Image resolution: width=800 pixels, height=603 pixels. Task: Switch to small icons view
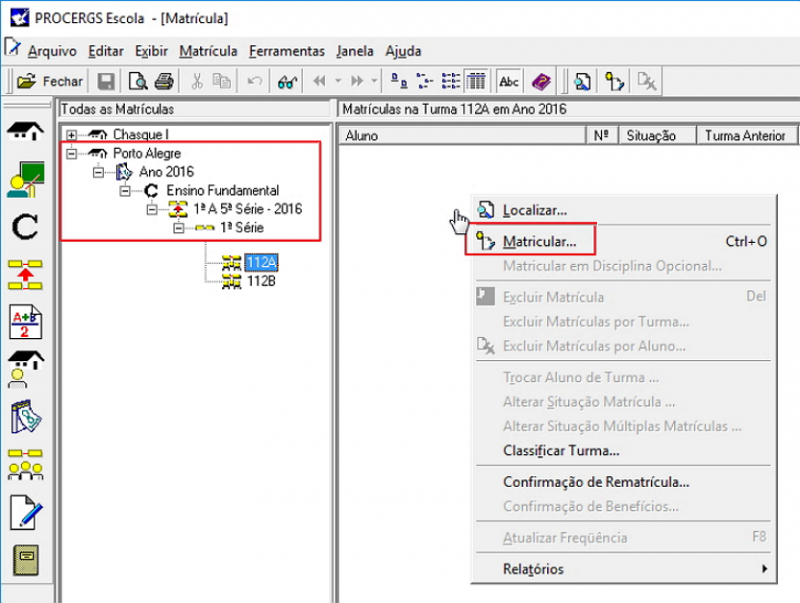coord(424,81)
